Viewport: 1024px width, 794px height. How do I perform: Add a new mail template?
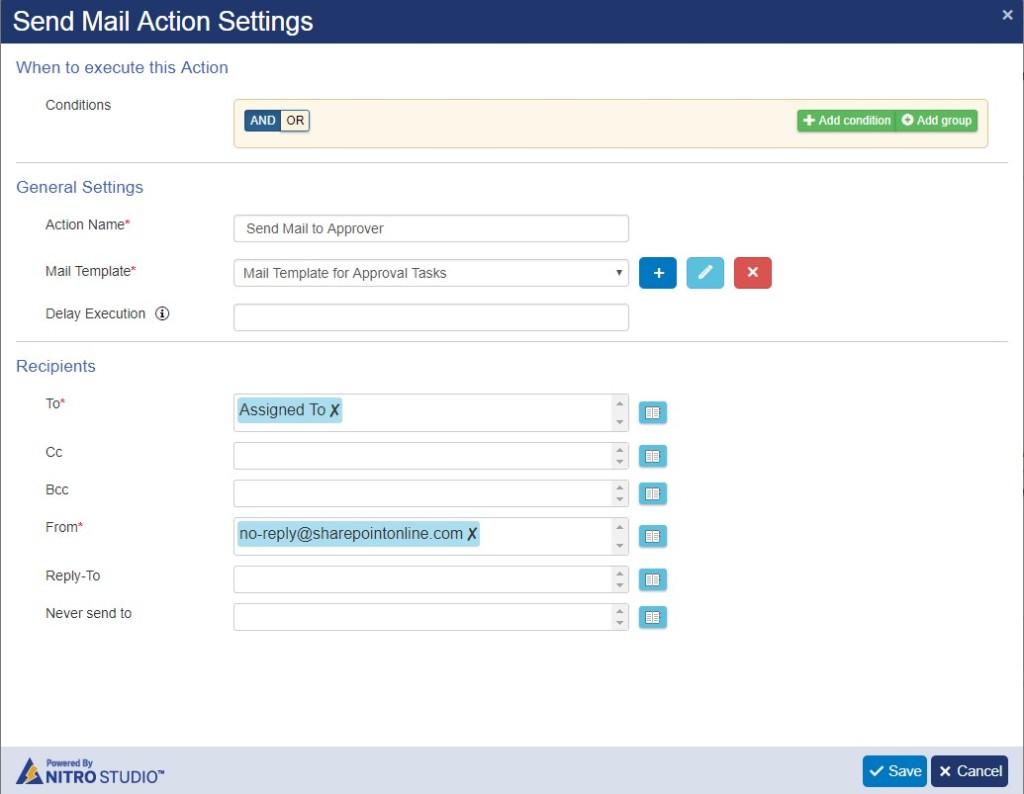(x=657, y=272)
